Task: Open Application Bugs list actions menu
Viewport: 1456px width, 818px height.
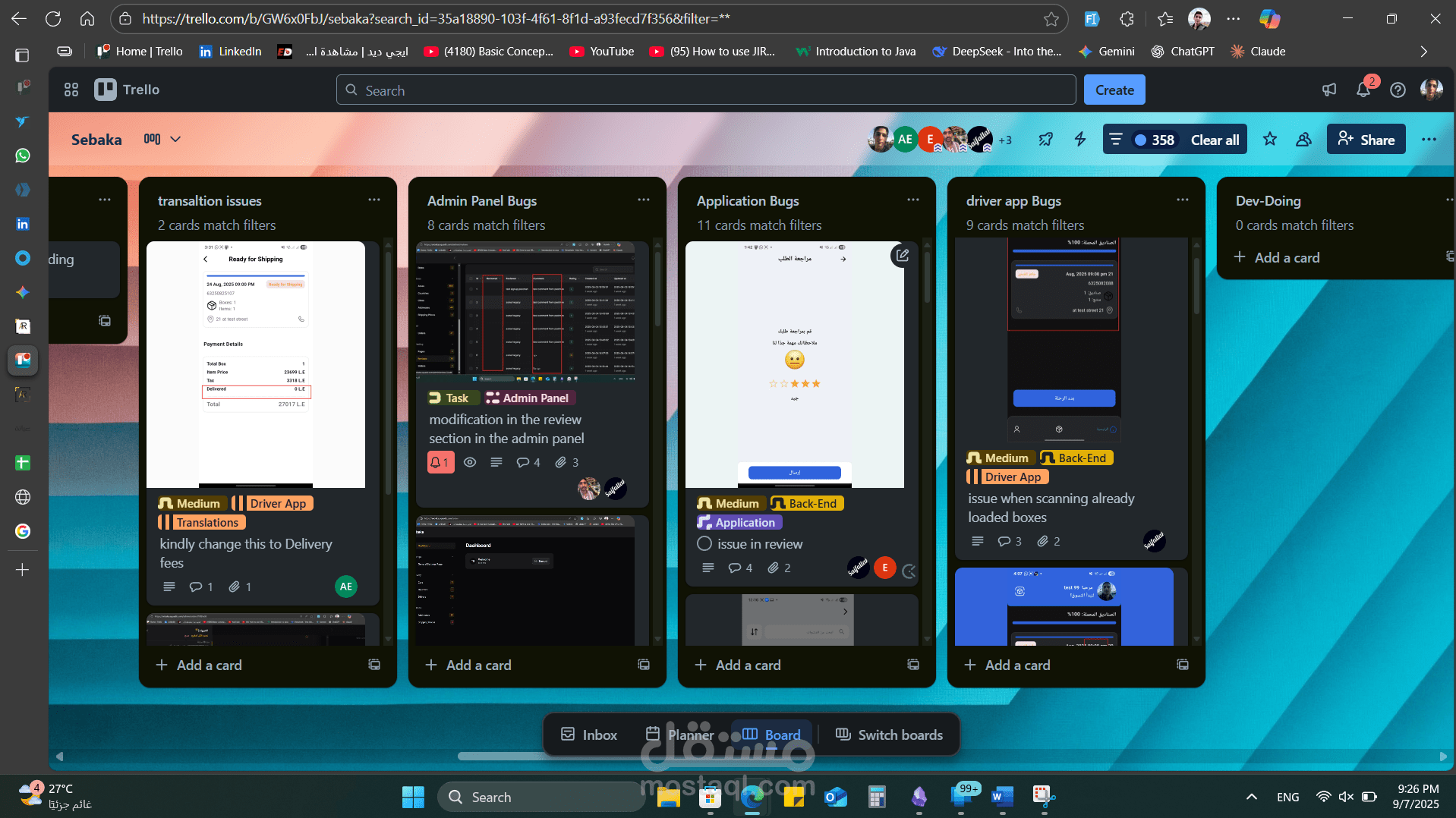Action: coord(913,200)
